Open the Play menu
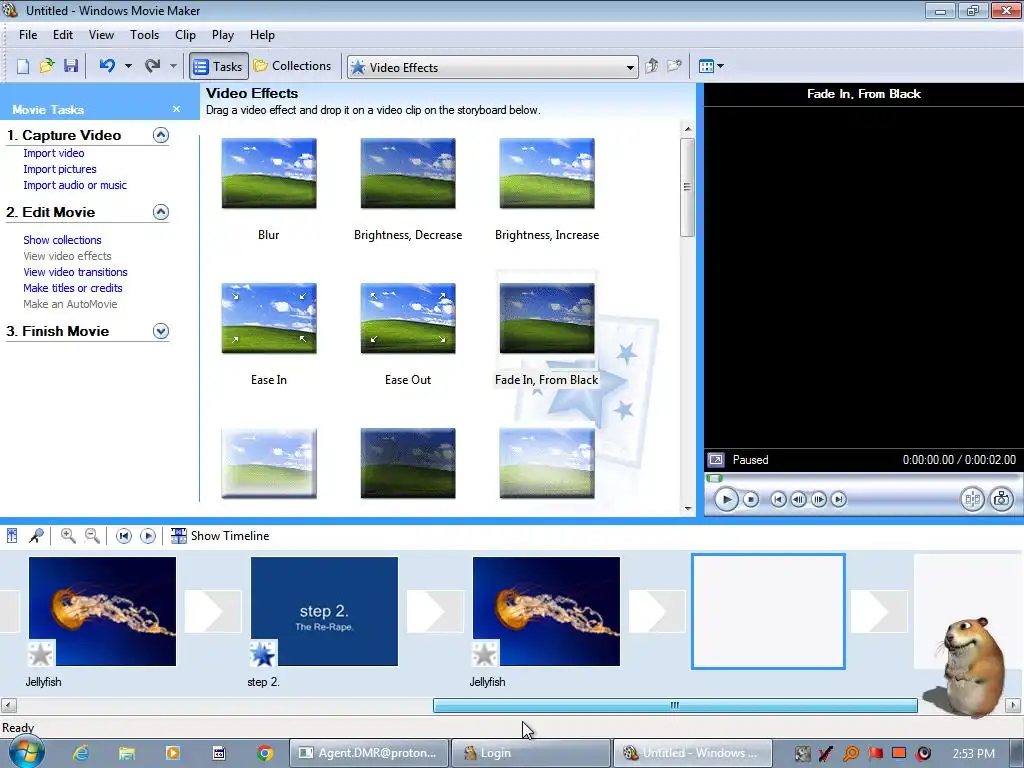The width and height of the screenshot is (1024, 768). pos(223,35)
